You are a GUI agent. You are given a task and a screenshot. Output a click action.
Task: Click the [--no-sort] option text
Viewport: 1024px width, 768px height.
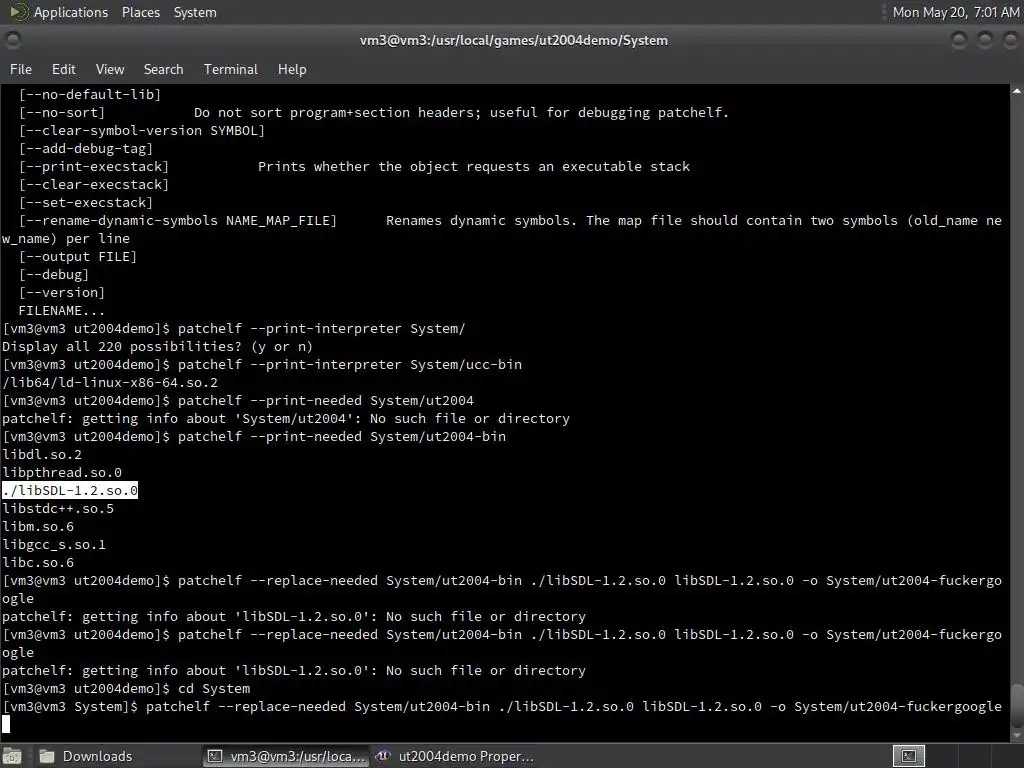(x=62, y=112)
